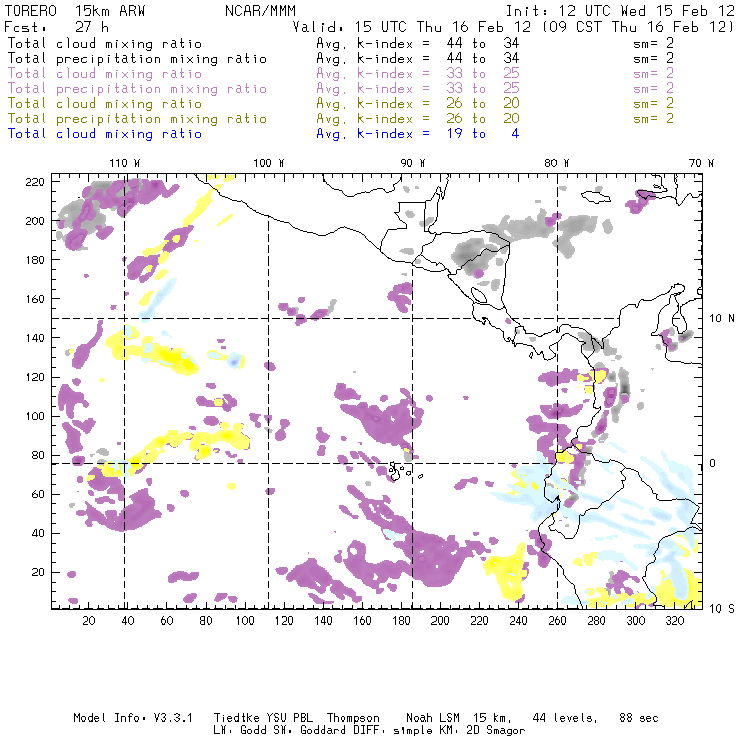Click the '300' tick label on horizontal axis
740x740 pixels.
click(636, 621)
